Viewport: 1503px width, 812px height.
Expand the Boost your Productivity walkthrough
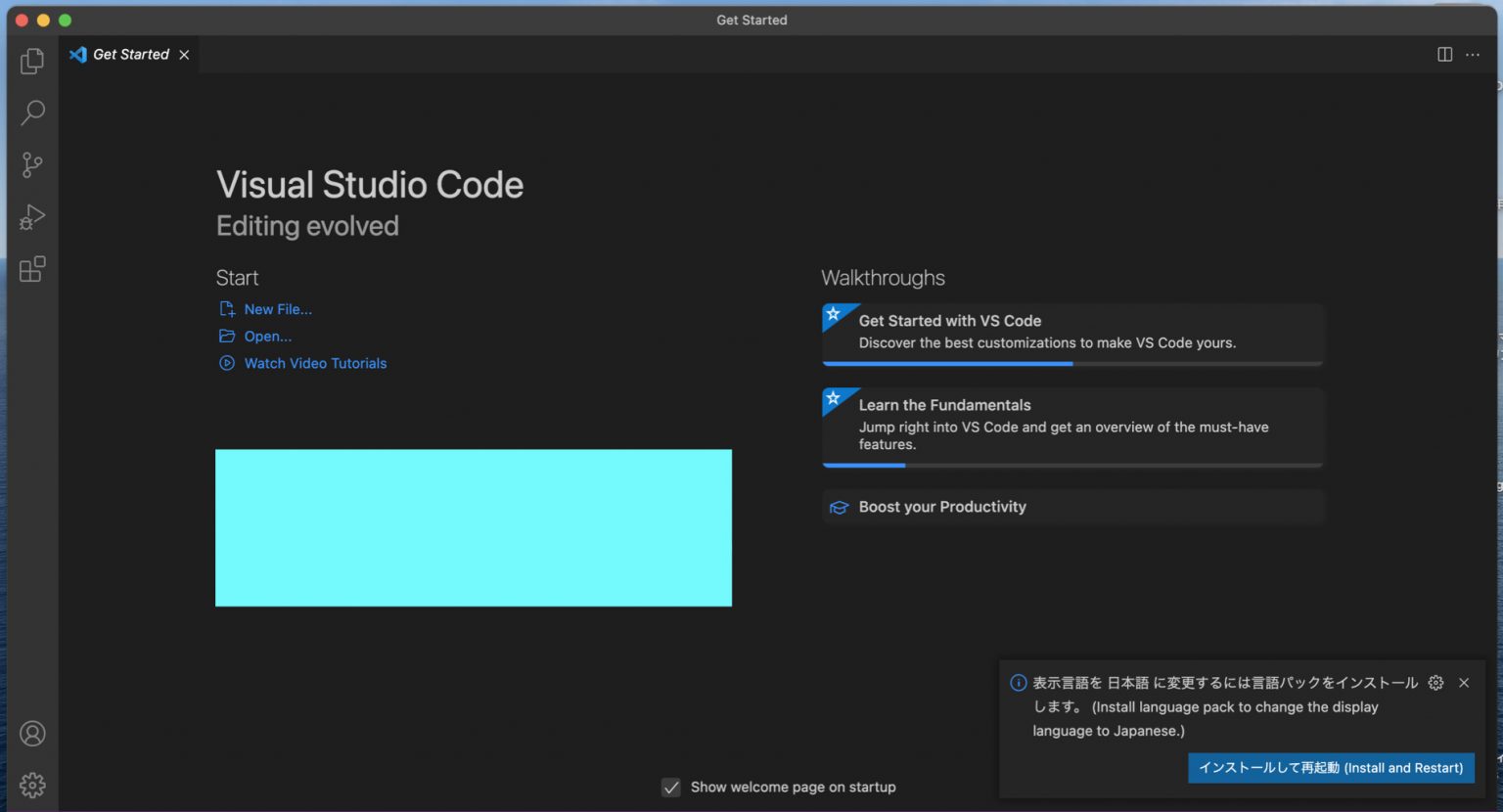(1071, 507)
